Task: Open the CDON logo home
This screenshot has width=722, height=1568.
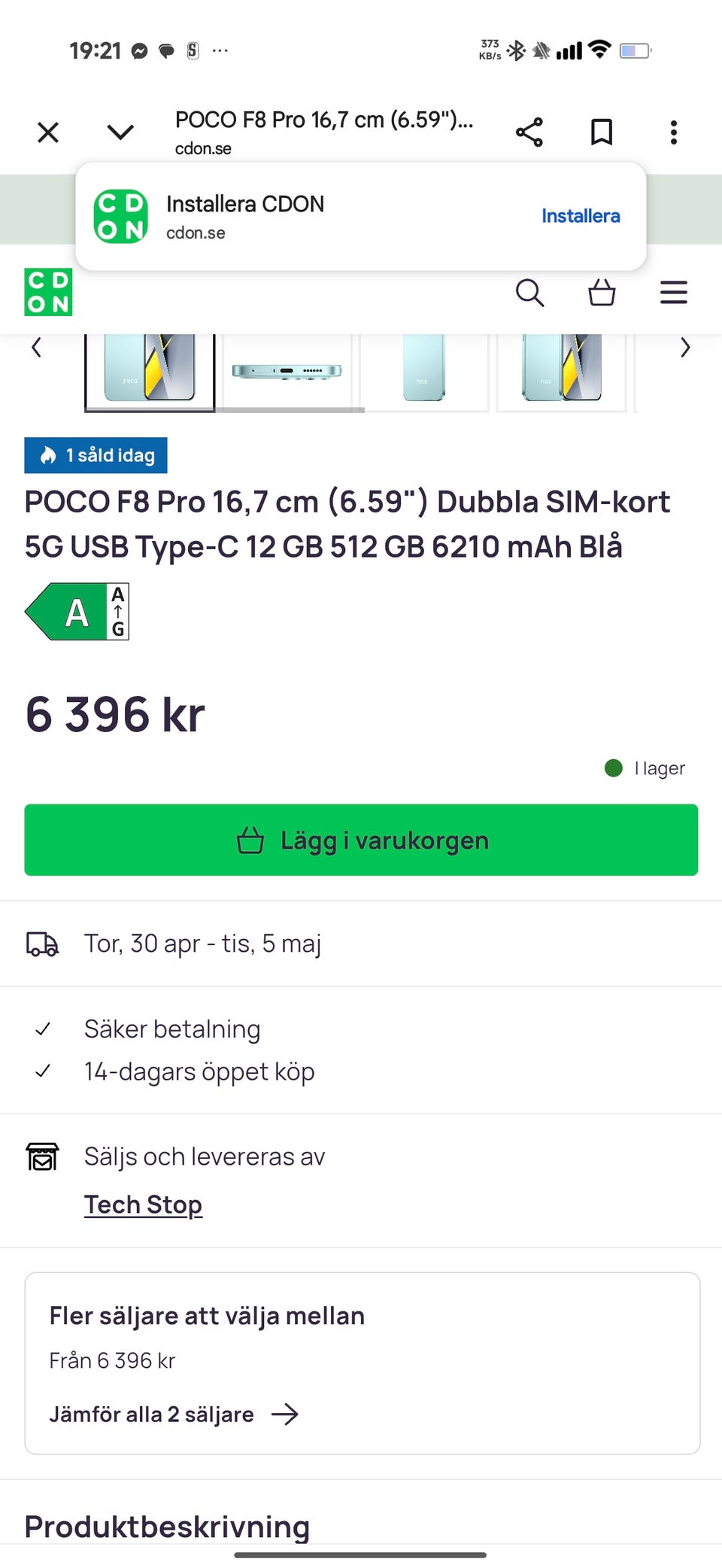Action: tap(48, 292)
